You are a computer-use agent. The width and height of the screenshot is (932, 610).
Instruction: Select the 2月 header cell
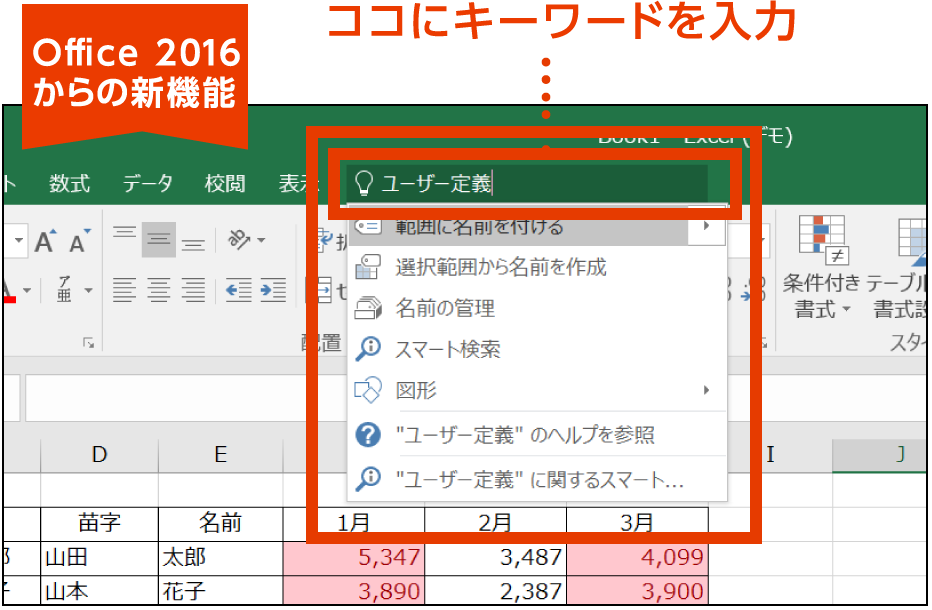pyautogui.click(x=496, y=523)
